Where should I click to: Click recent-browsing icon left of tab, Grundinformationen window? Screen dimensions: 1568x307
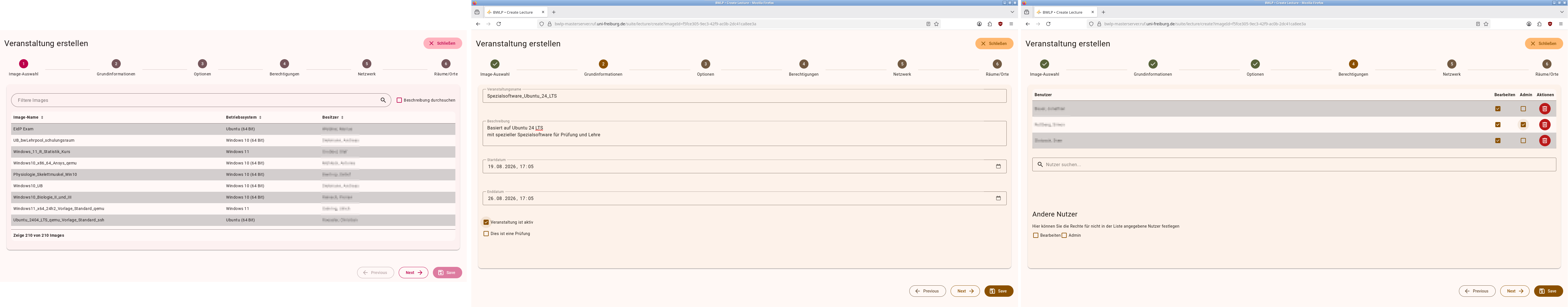click(x=477, y=12)
